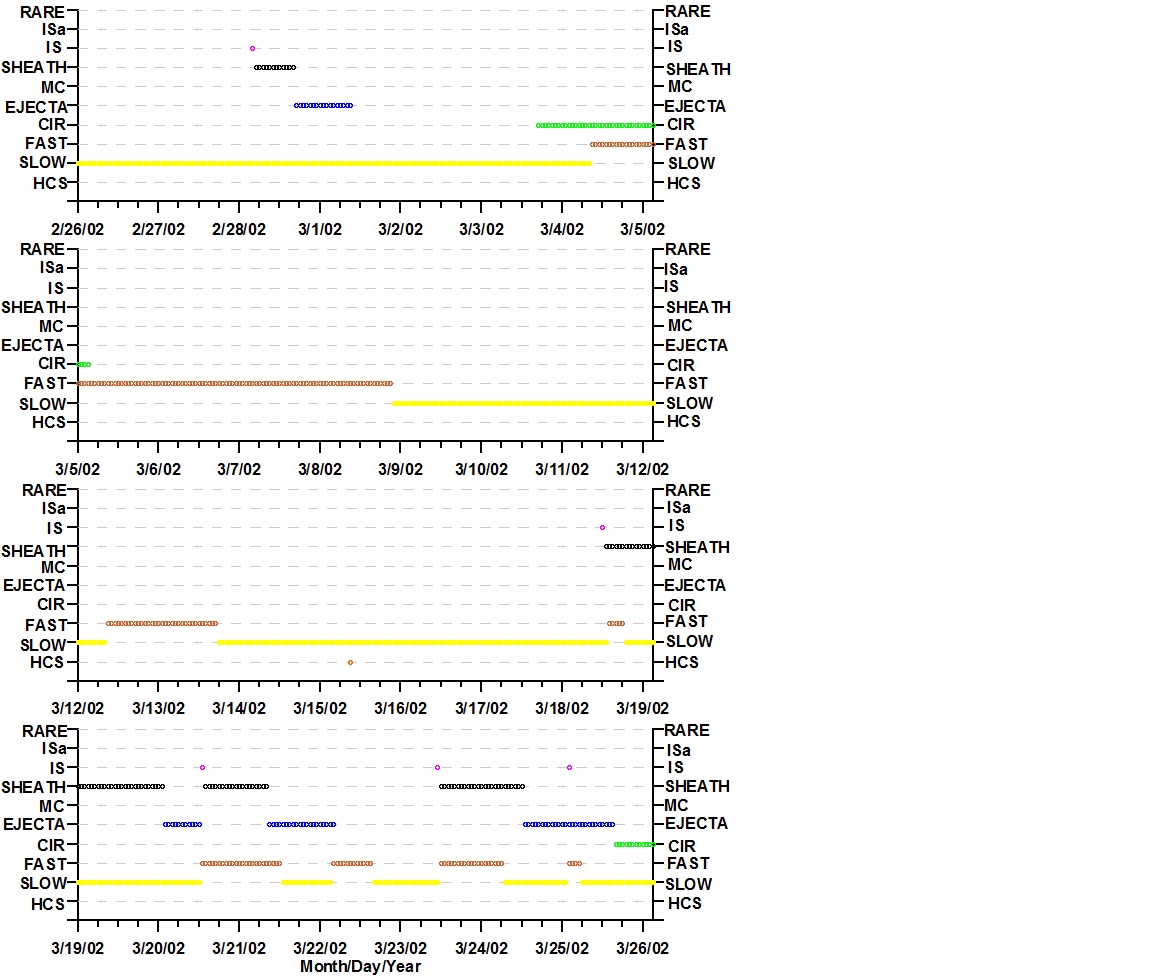Select blue EJECTA segment near 3/22/02
This screenshot has width=1154, height=976.
pos(302,824)
